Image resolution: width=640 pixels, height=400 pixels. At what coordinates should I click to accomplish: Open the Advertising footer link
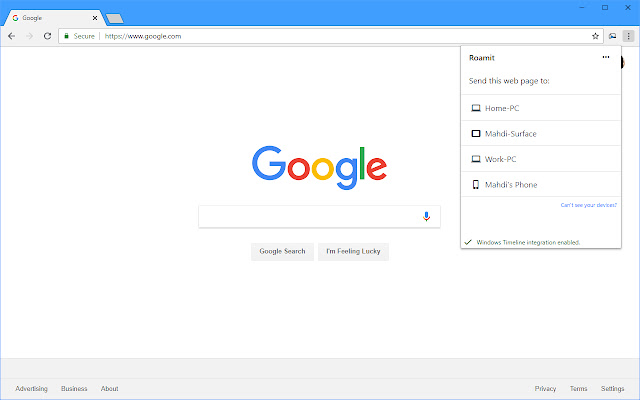pyautogui.click(x=31, y=389)
